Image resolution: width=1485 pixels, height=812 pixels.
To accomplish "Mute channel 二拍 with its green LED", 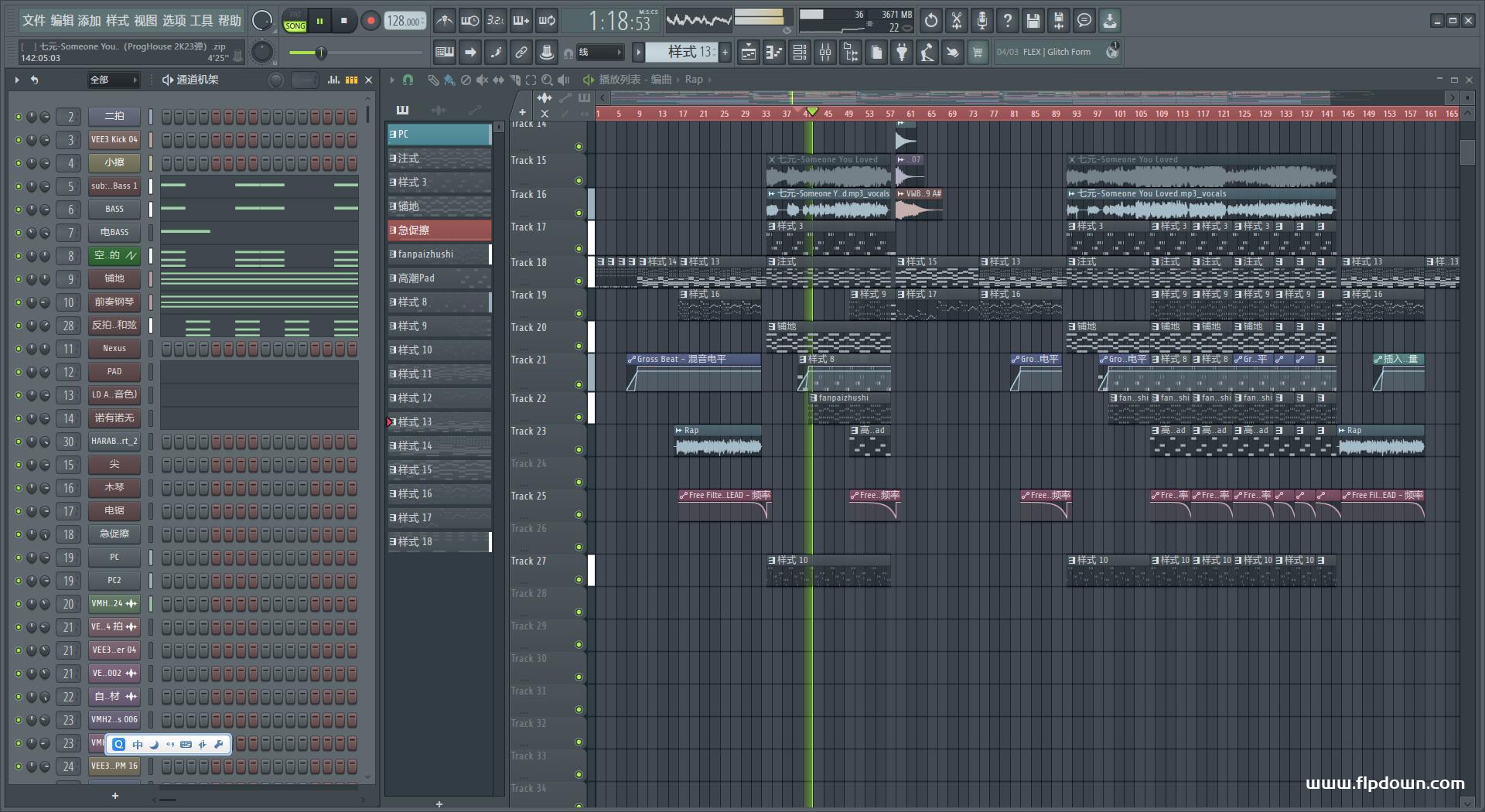I will 19,117.
